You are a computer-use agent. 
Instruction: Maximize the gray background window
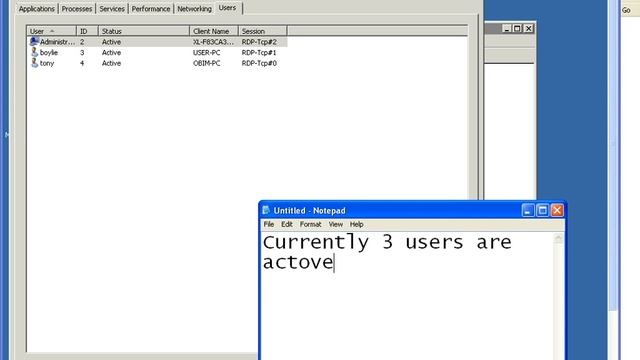pos(517,29)
